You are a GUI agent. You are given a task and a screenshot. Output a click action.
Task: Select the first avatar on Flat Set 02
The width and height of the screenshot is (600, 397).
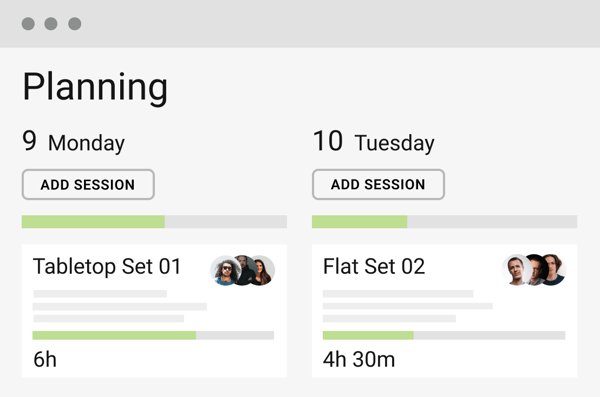point(517,270)
